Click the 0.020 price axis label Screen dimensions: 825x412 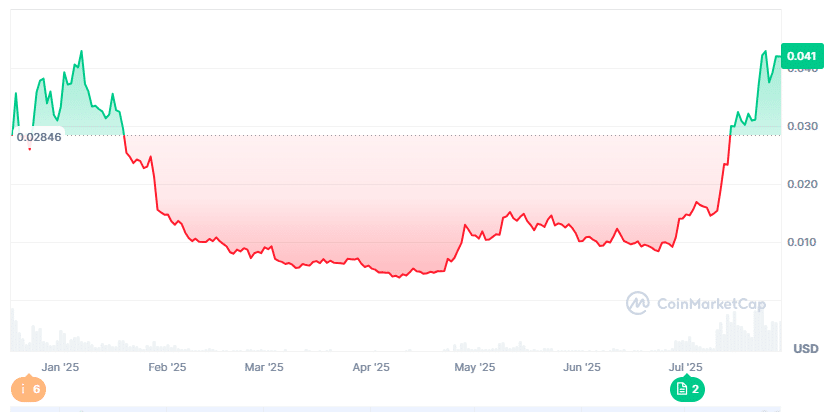pos(803,184)
